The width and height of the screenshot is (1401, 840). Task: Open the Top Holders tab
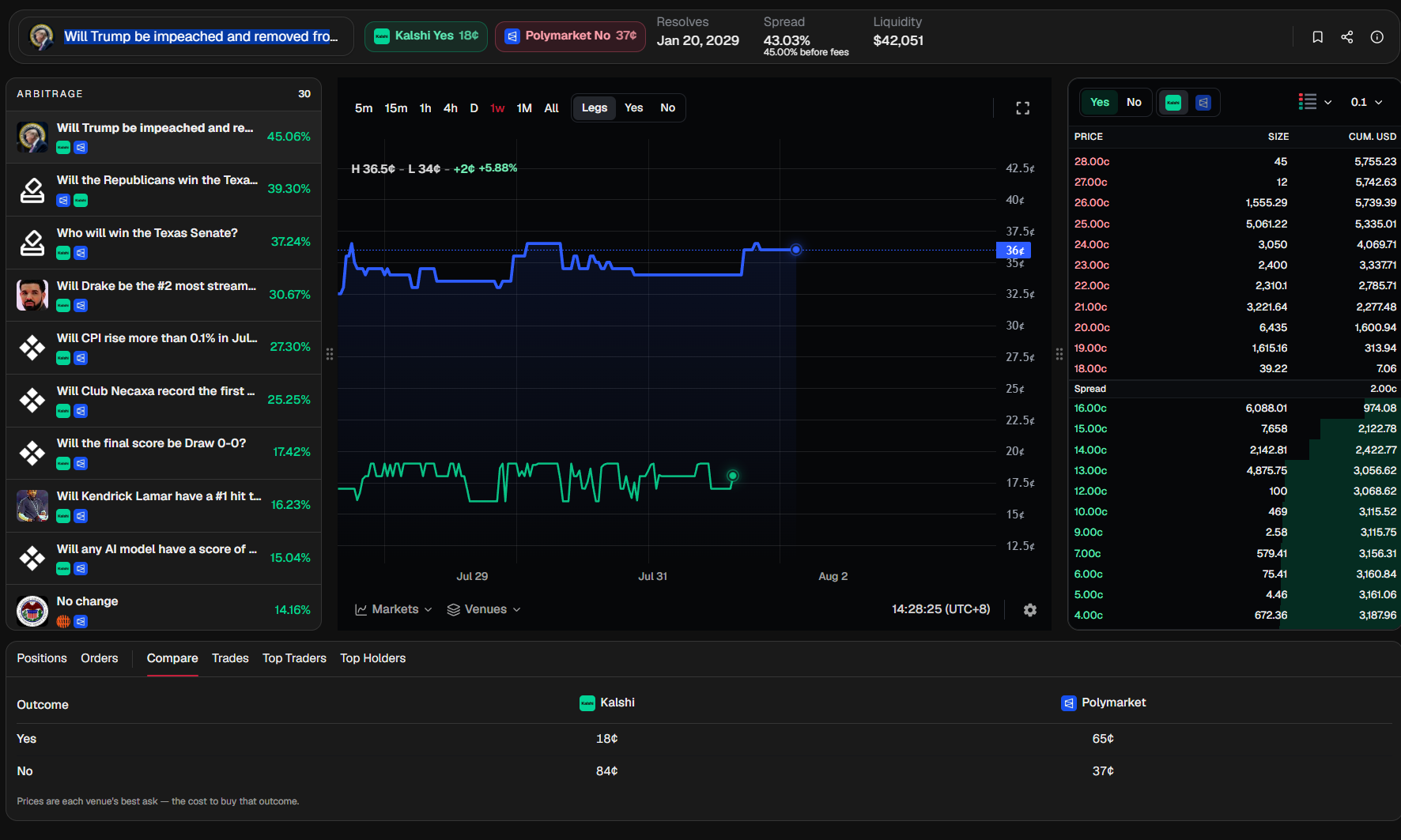(373, 659)
